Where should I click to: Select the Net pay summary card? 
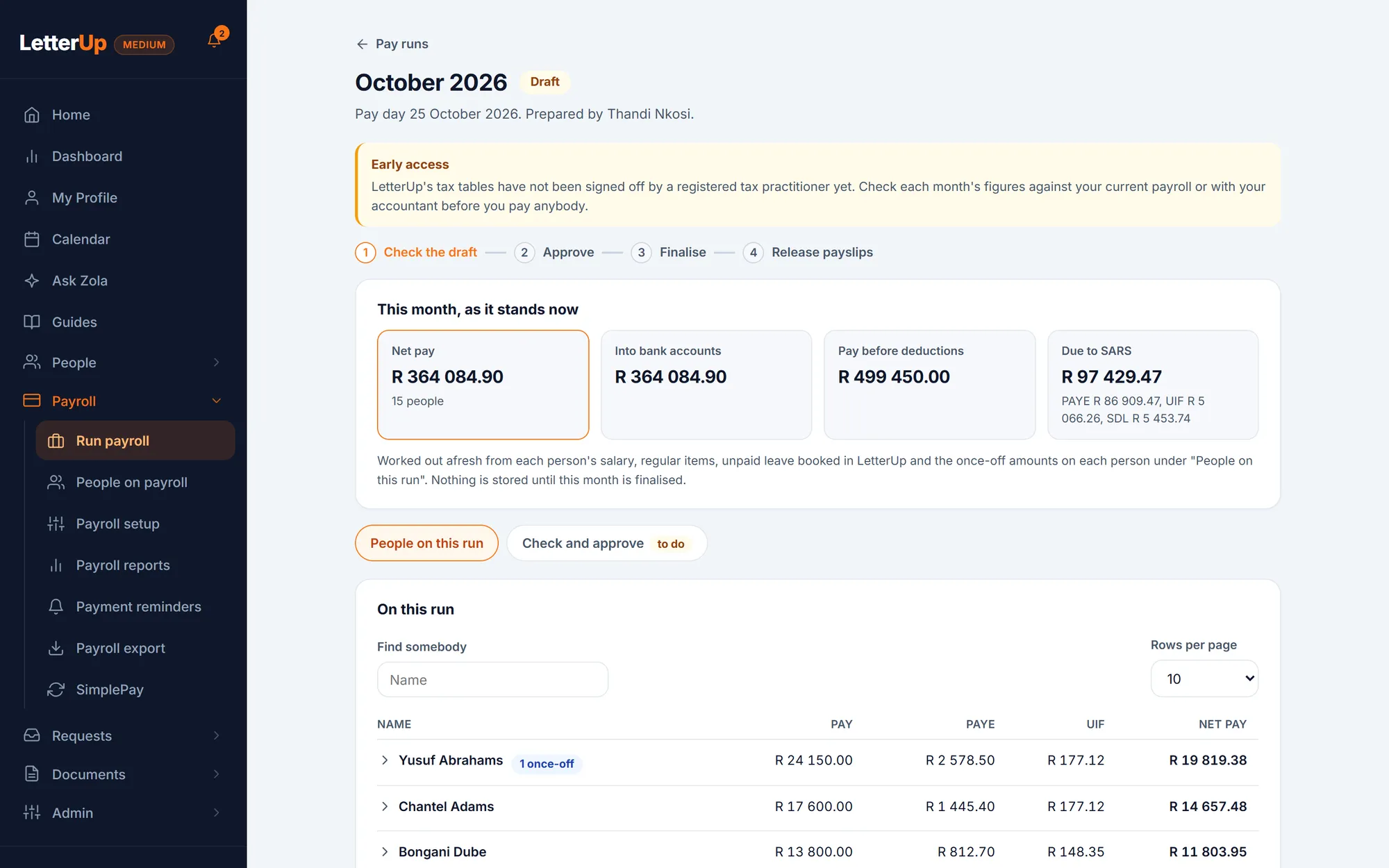[483, 384]
